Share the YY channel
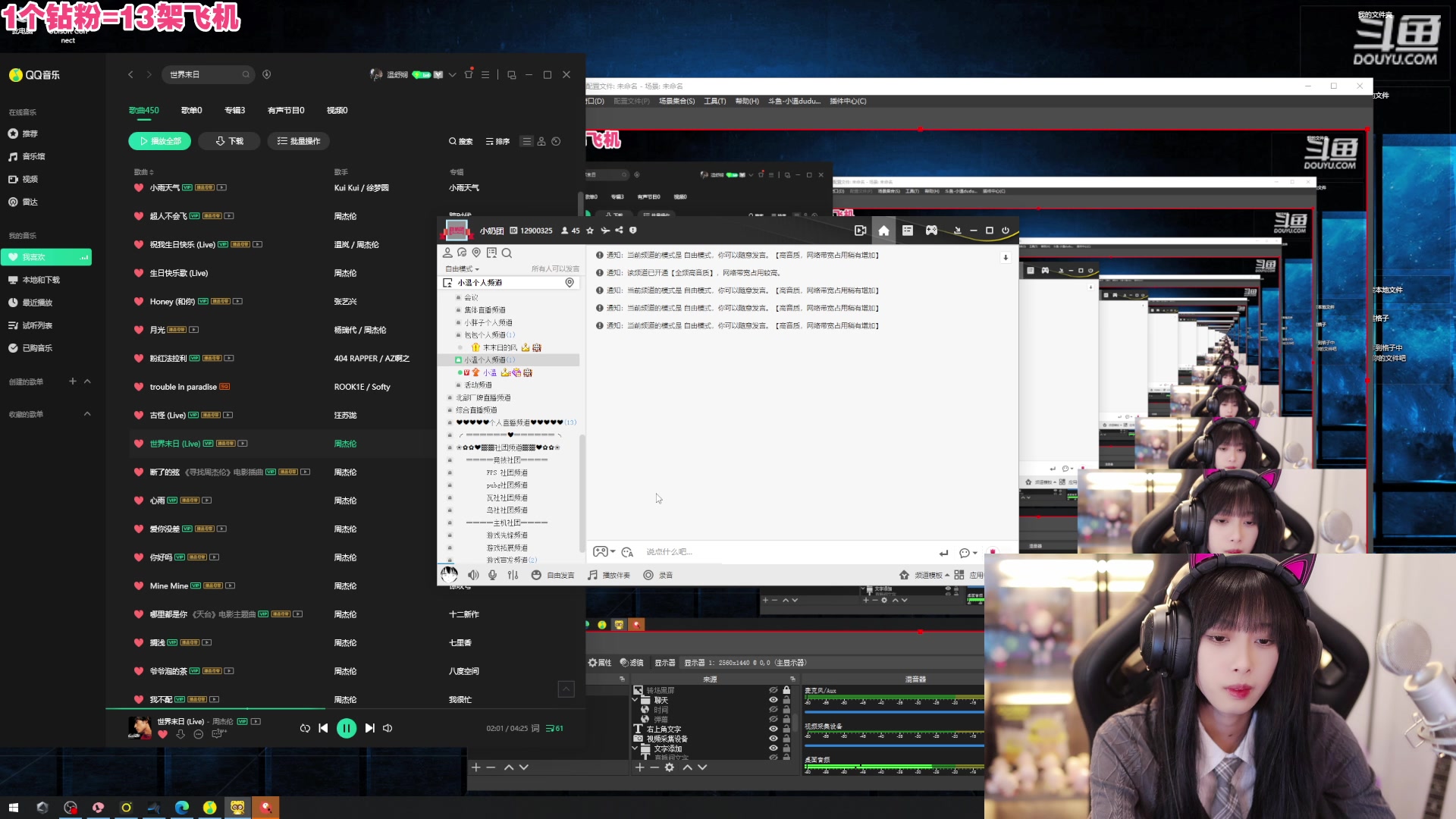Viewport: 1456px width, 819px height. pos(619,231)
